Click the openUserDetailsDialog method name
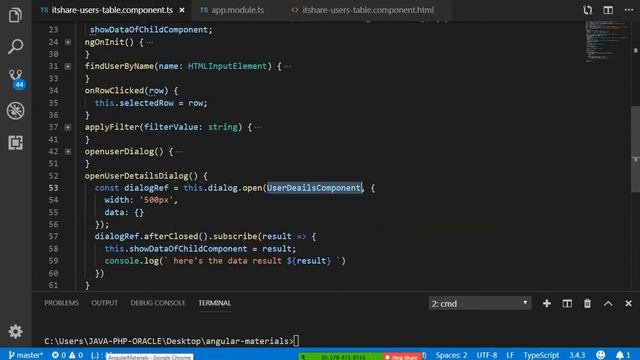Image resolution: width=640 pixels, height=360 pixels. pos(136,176)
